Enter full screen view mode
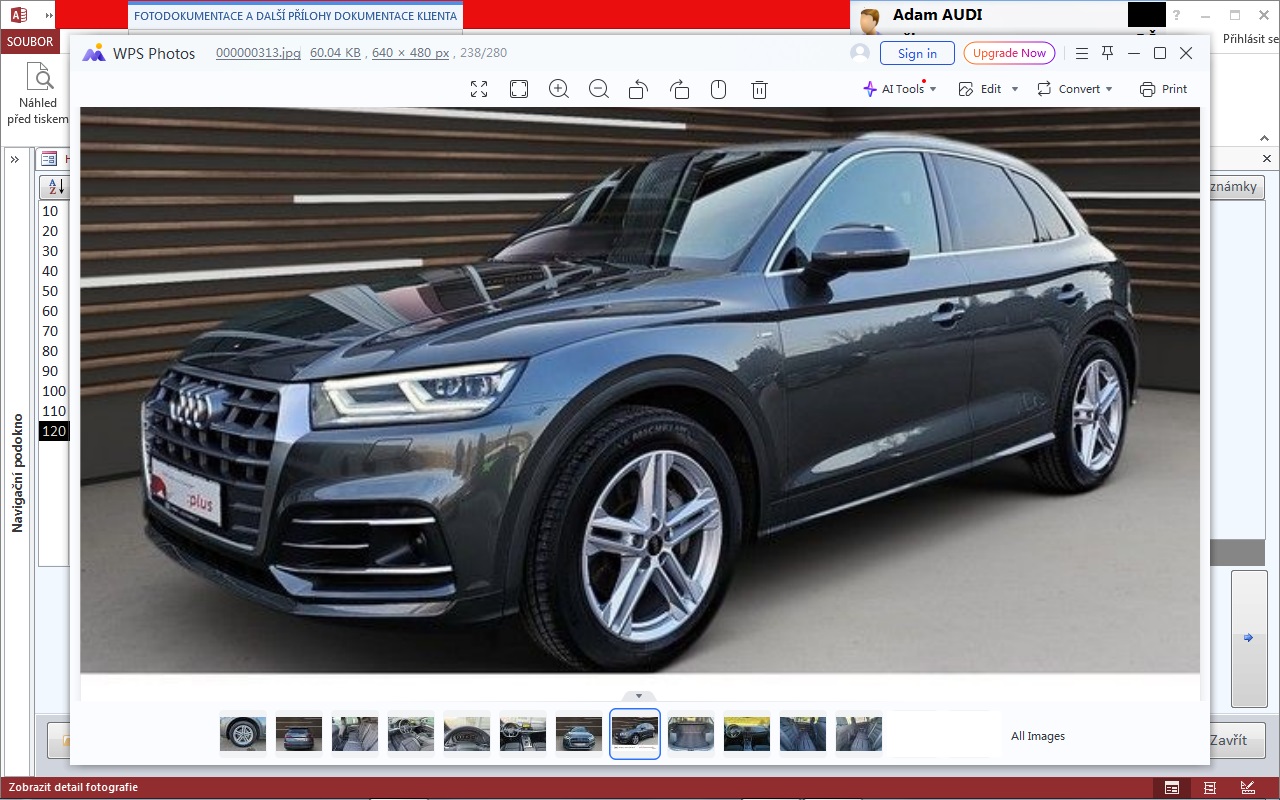1280x800 pixels. (x=479, y=89)
